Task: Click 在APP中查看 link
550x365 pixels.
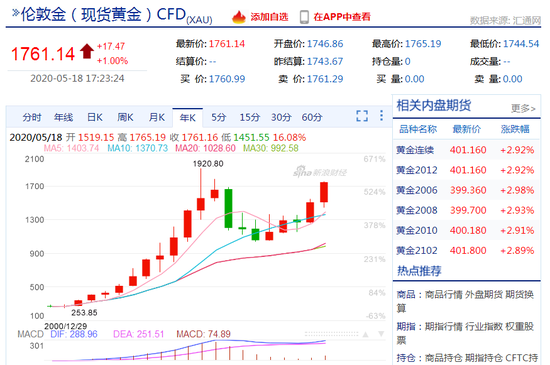Action: (342, 17)
